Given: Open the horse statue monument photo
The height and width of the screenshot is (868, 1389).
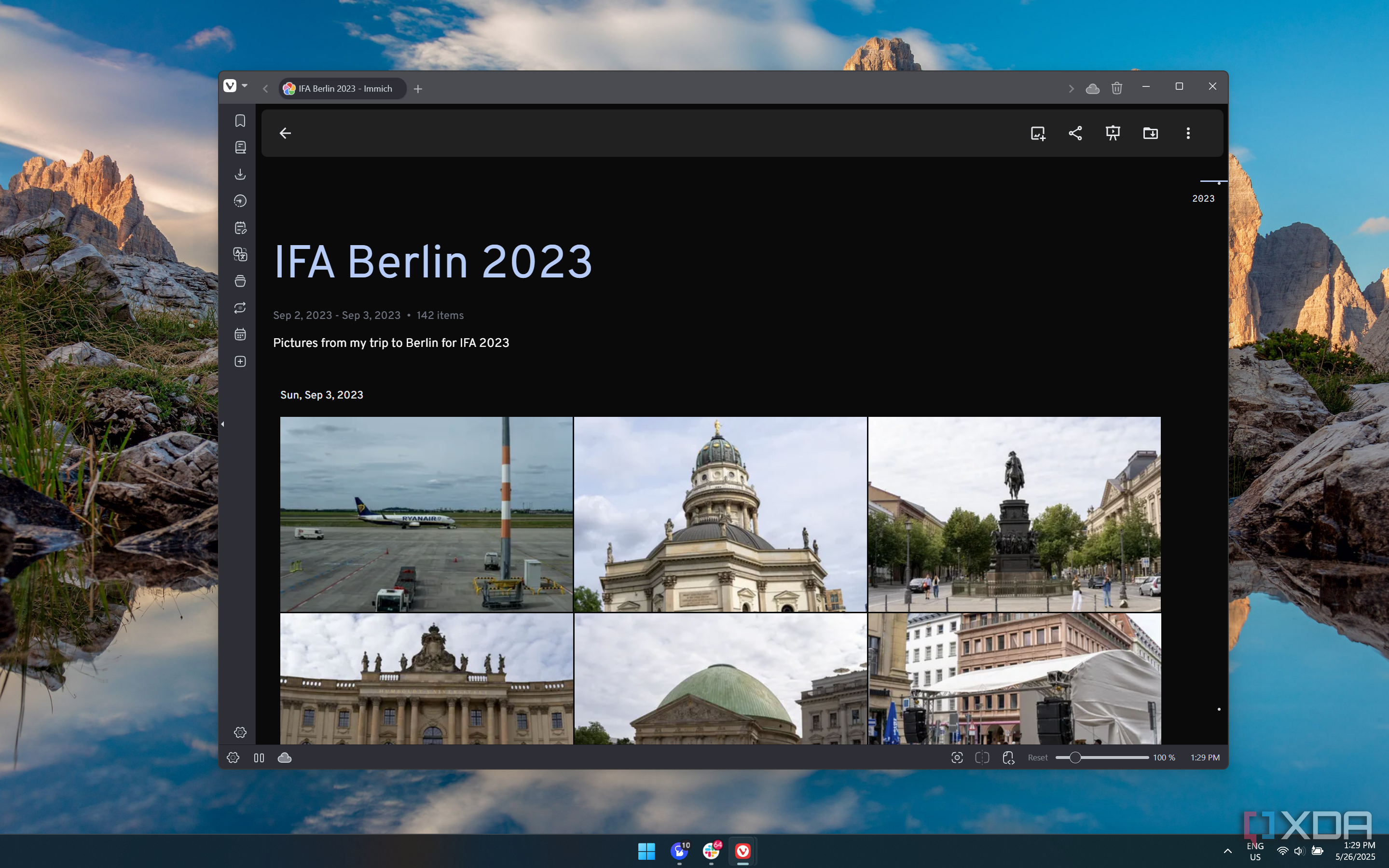Looking at the screenshot, I should click(1014, 514).
